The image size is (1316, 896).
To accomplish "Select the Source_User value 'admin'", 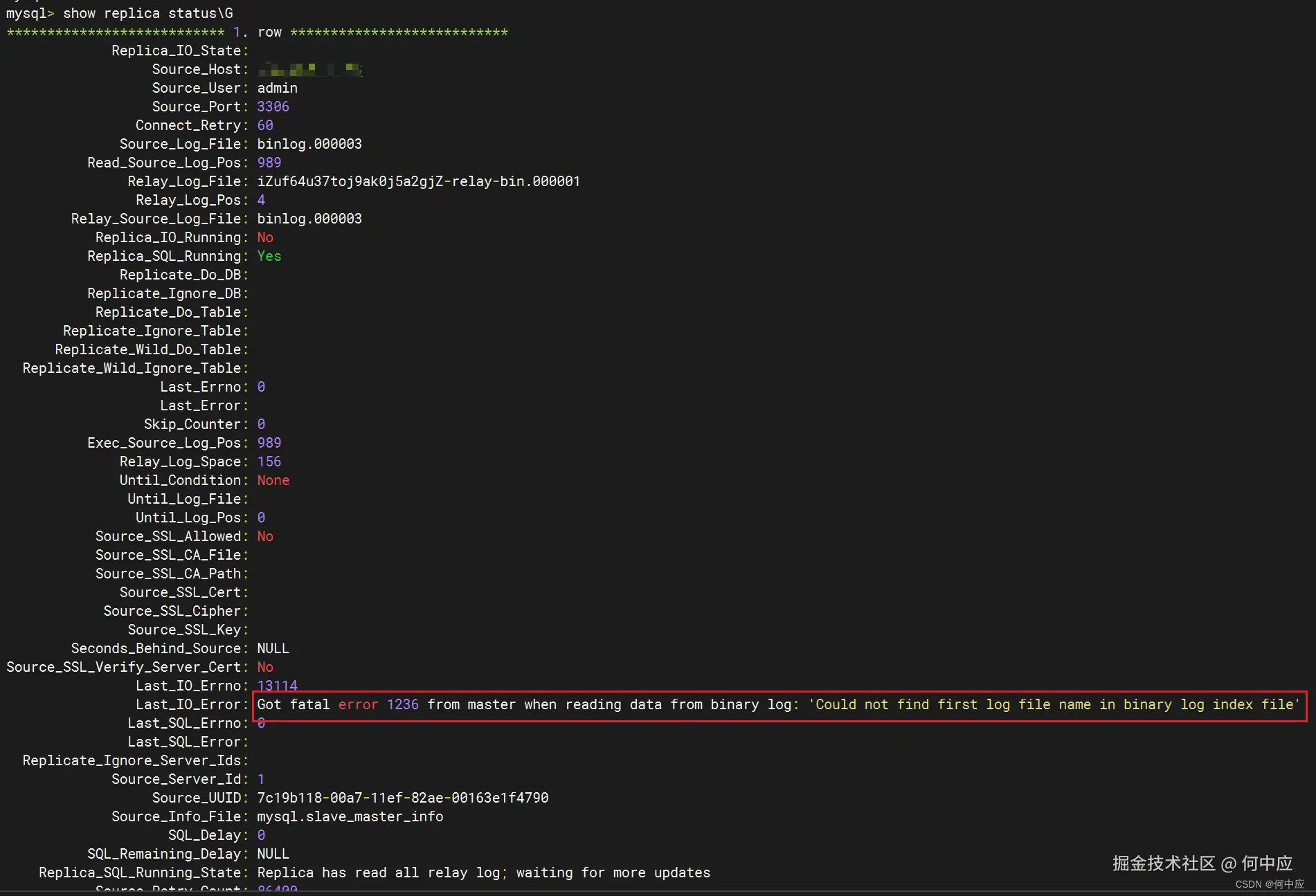I will (x=277, y=88).
